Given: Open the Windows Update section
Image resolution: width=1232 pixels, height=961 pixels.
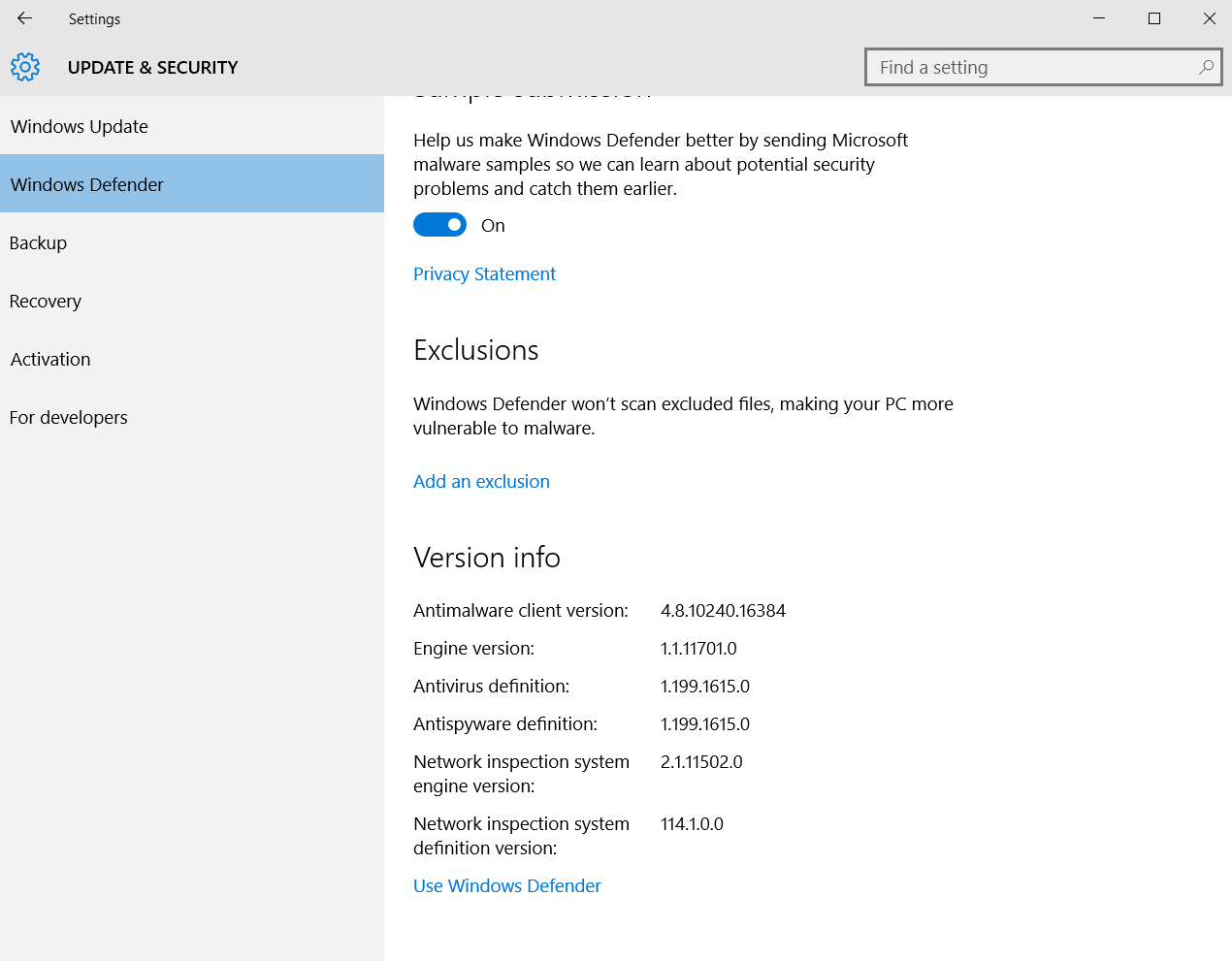Looking at the screenshot, I should pos(80,126).
